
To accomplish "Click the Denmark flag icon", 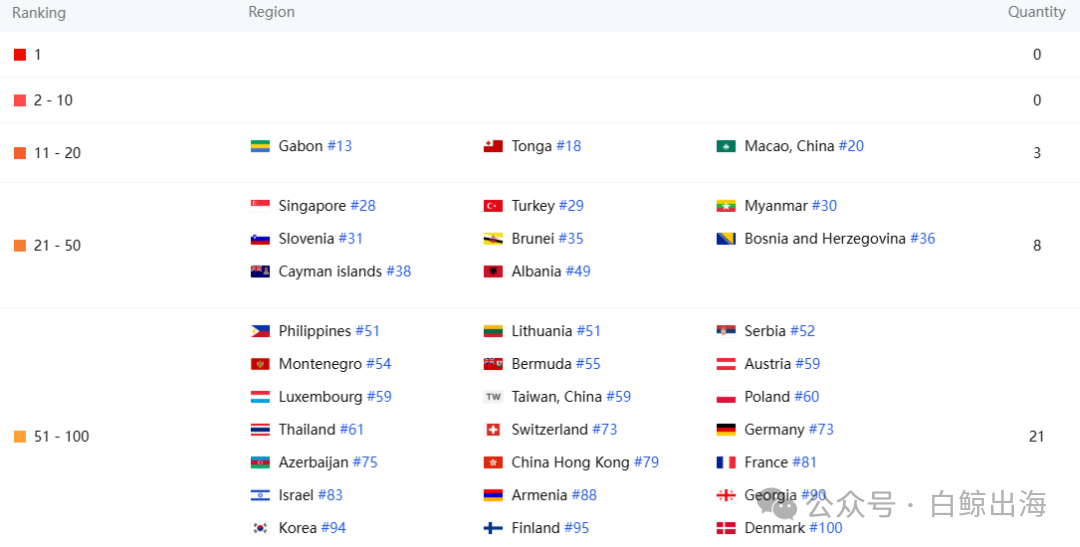I will [726, 528].
